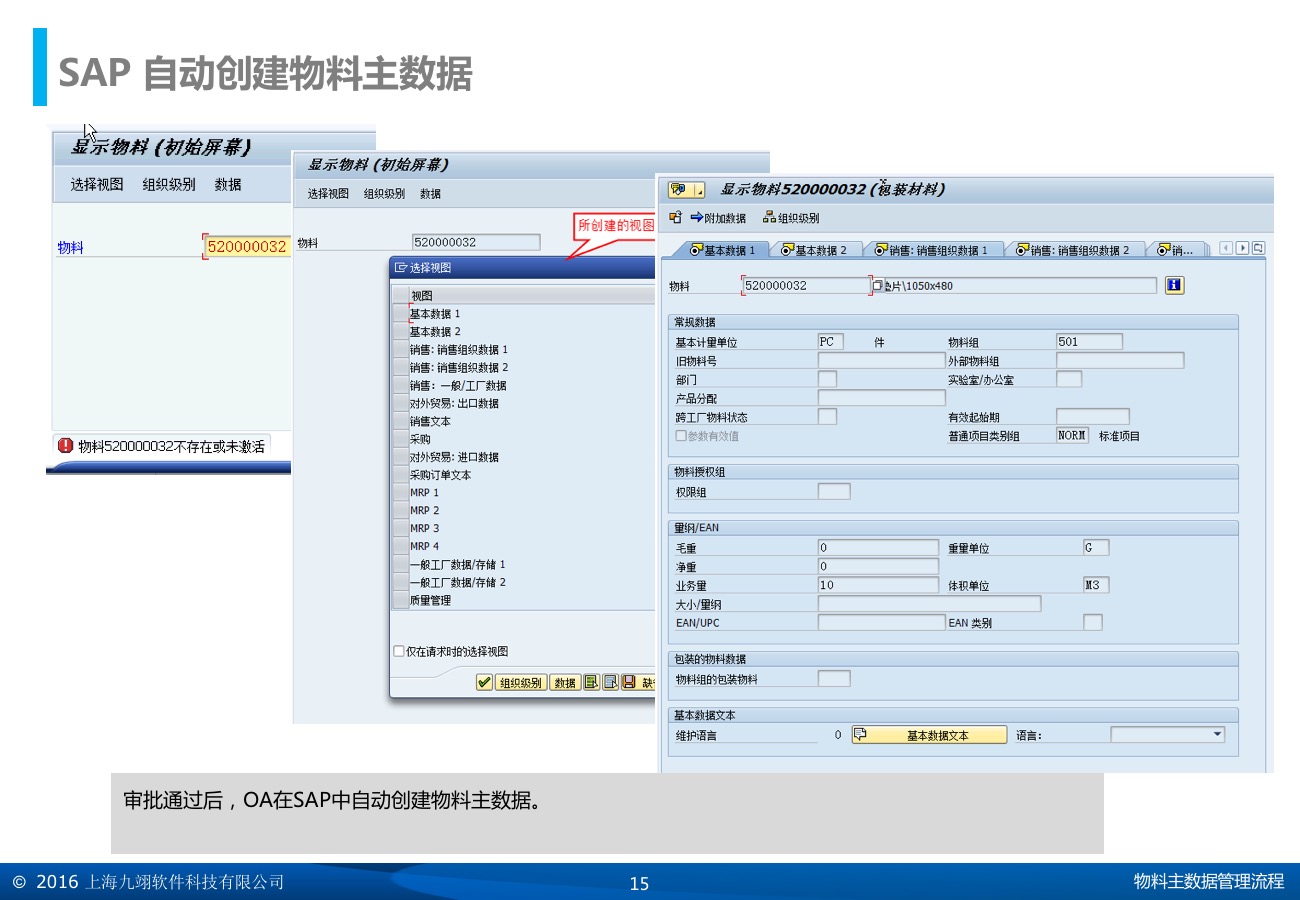The width and height of the screenshot is (1300, 900).
Task: Click the tab list icon after the arrows
Action: click(x=1258, y=248)
